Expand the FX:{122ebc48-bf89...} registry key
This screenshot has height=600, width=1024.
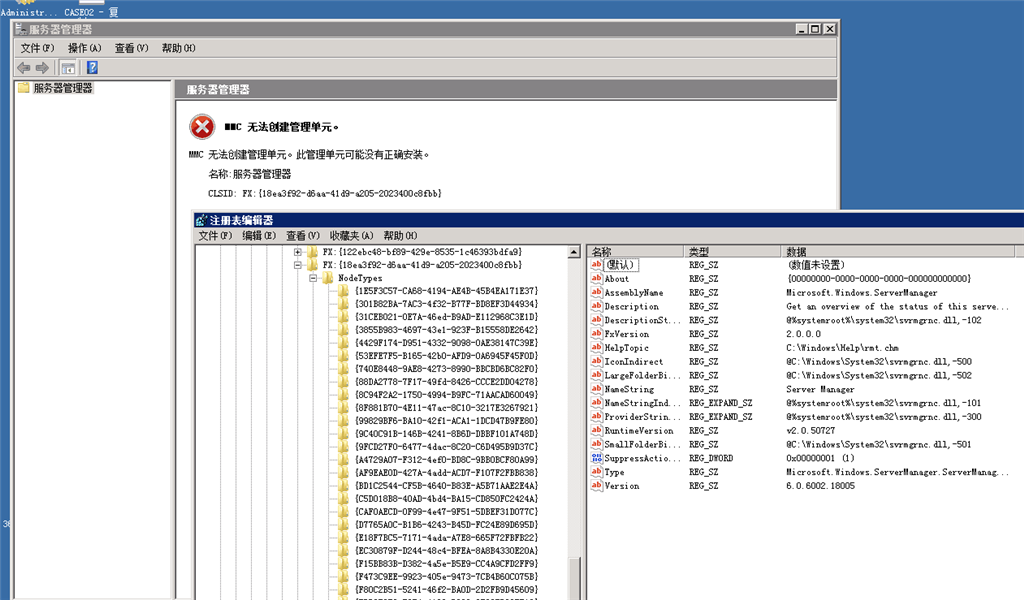[298, 252]
